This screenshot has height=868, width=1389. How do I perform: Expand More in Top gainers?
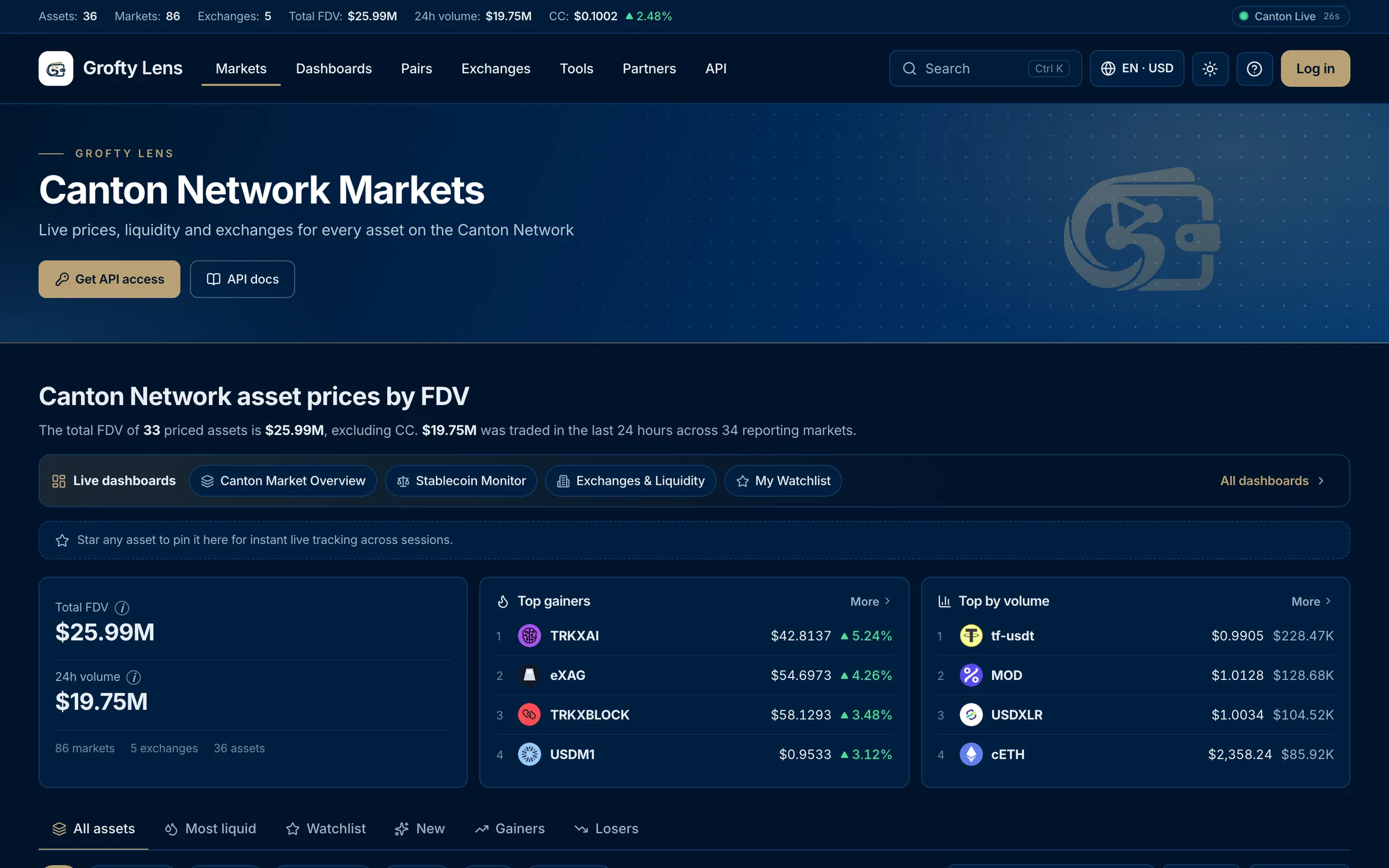[x=870, y=601]
